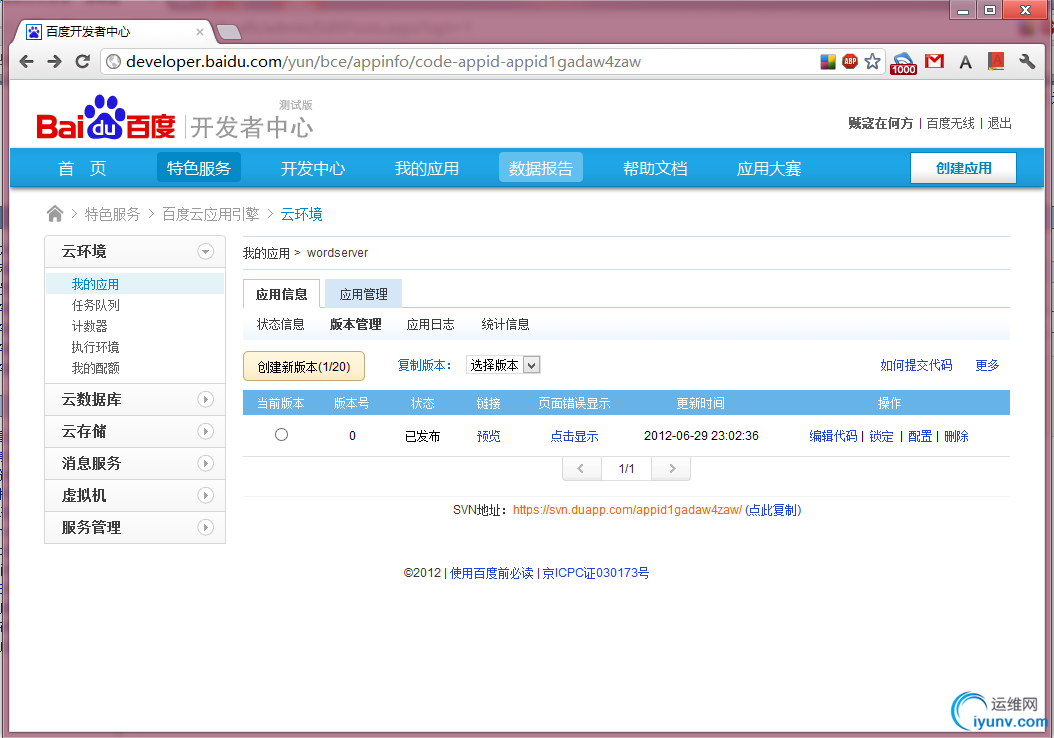Open the Chrome wrench settings menu
Image resolution: width=1054 pixels, height=738 pixels.
click(1026, 61)
